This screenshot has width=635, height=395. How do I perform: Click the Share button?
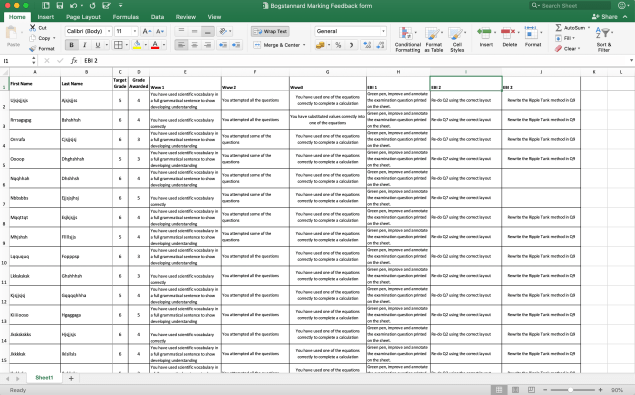(x=605, y=17)
